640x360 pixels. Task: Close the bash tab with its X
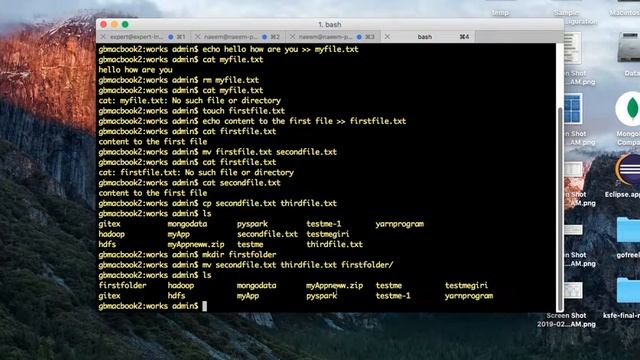point(387,37)
